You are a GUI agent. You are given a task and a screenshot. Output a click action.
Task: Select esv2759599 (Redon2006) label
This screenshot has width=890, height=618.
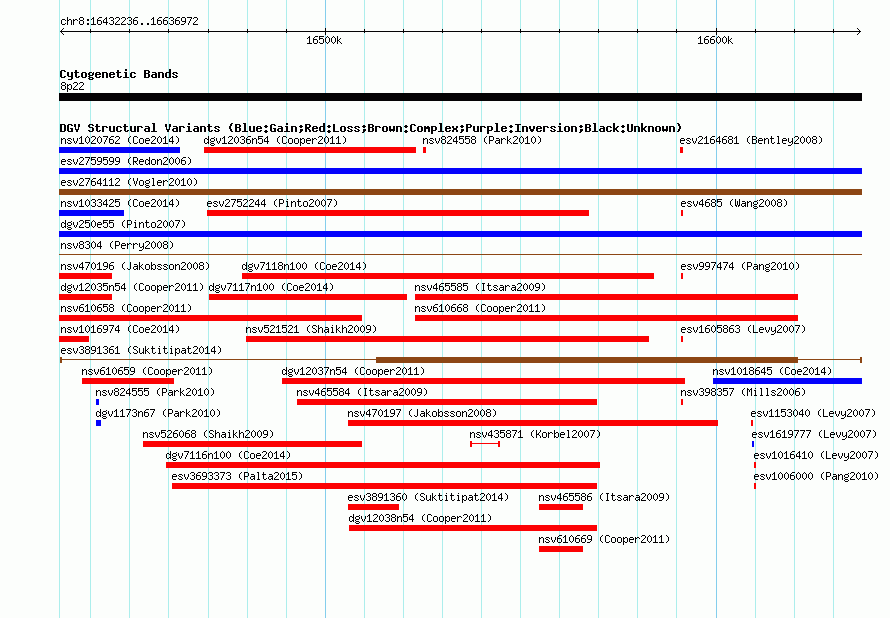(126, 161)
